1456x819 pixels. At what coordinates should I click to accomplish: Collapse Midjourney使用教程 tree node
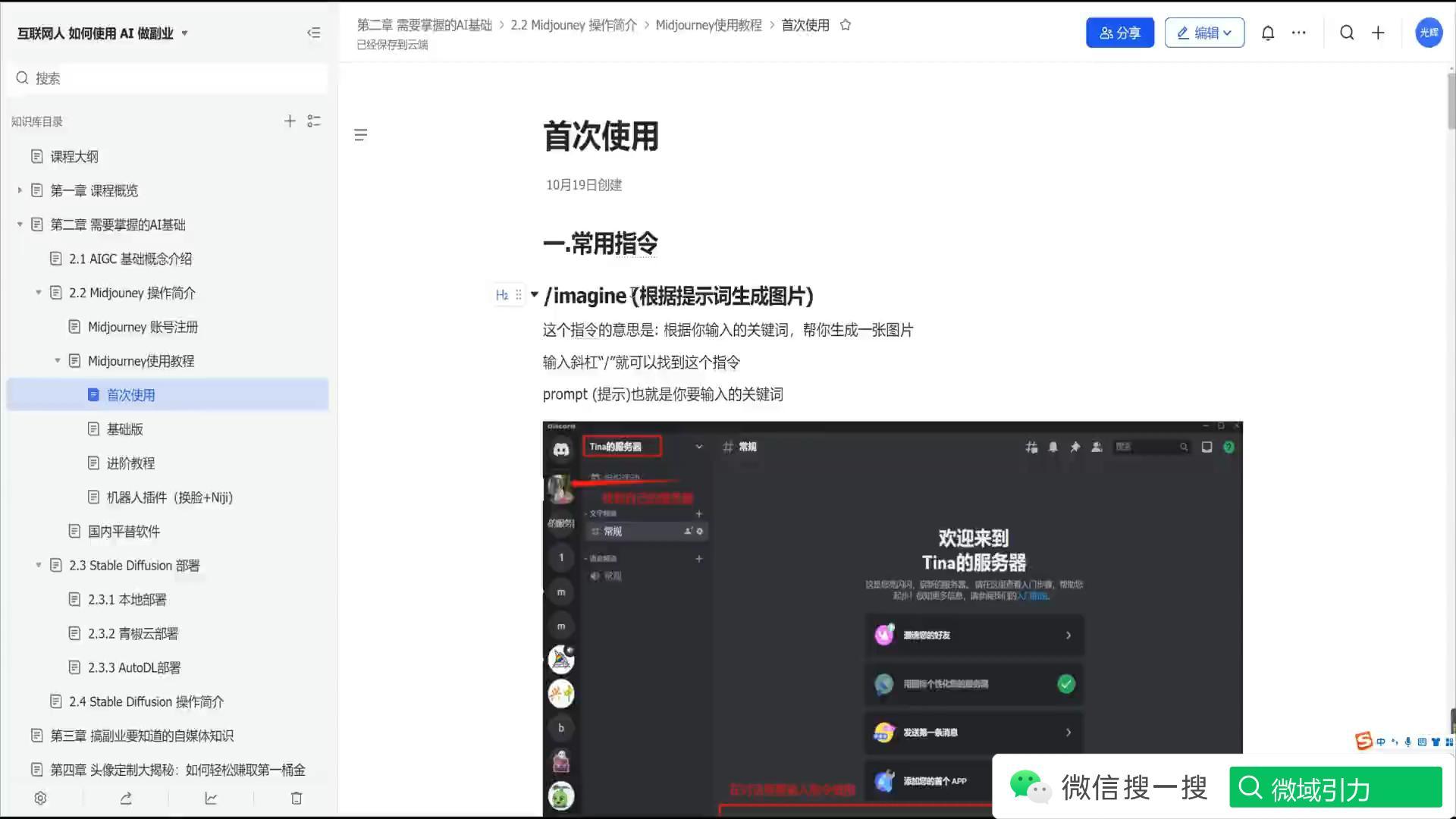pos(58,361)
